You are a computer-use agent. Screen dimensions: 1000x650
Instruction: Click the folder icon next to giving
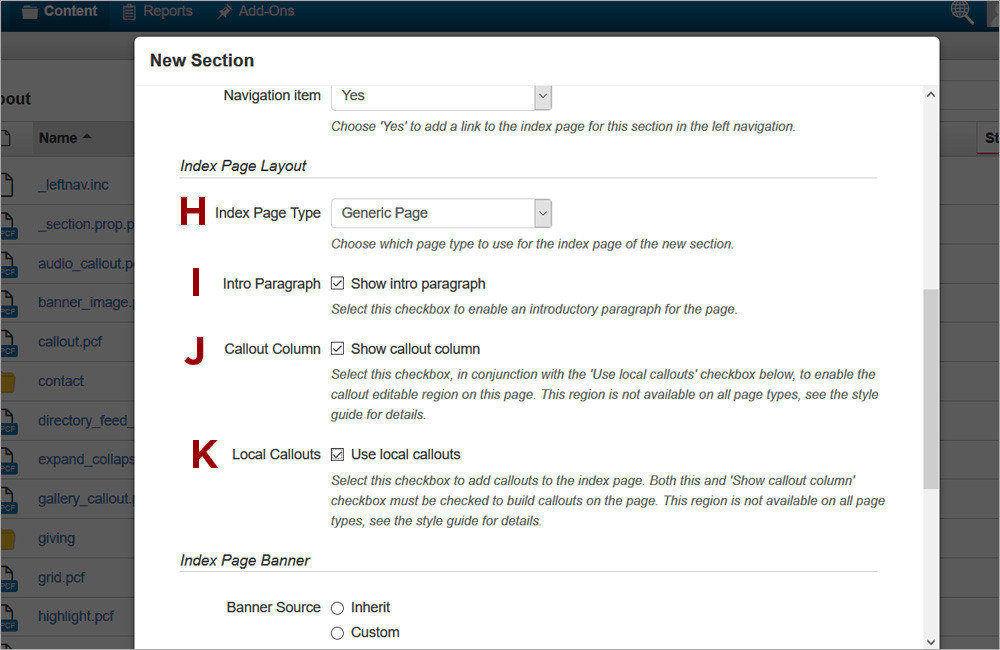(9, 538)
